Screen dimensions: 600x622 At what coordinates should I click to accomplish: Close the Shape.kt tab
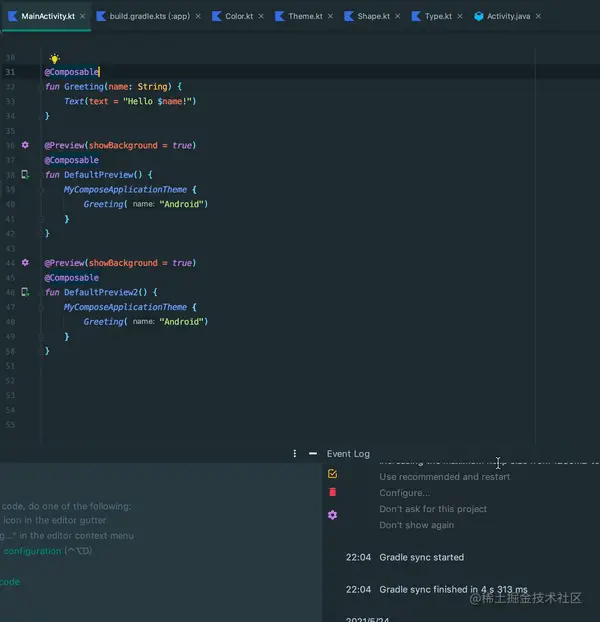(x=398, y=16)
